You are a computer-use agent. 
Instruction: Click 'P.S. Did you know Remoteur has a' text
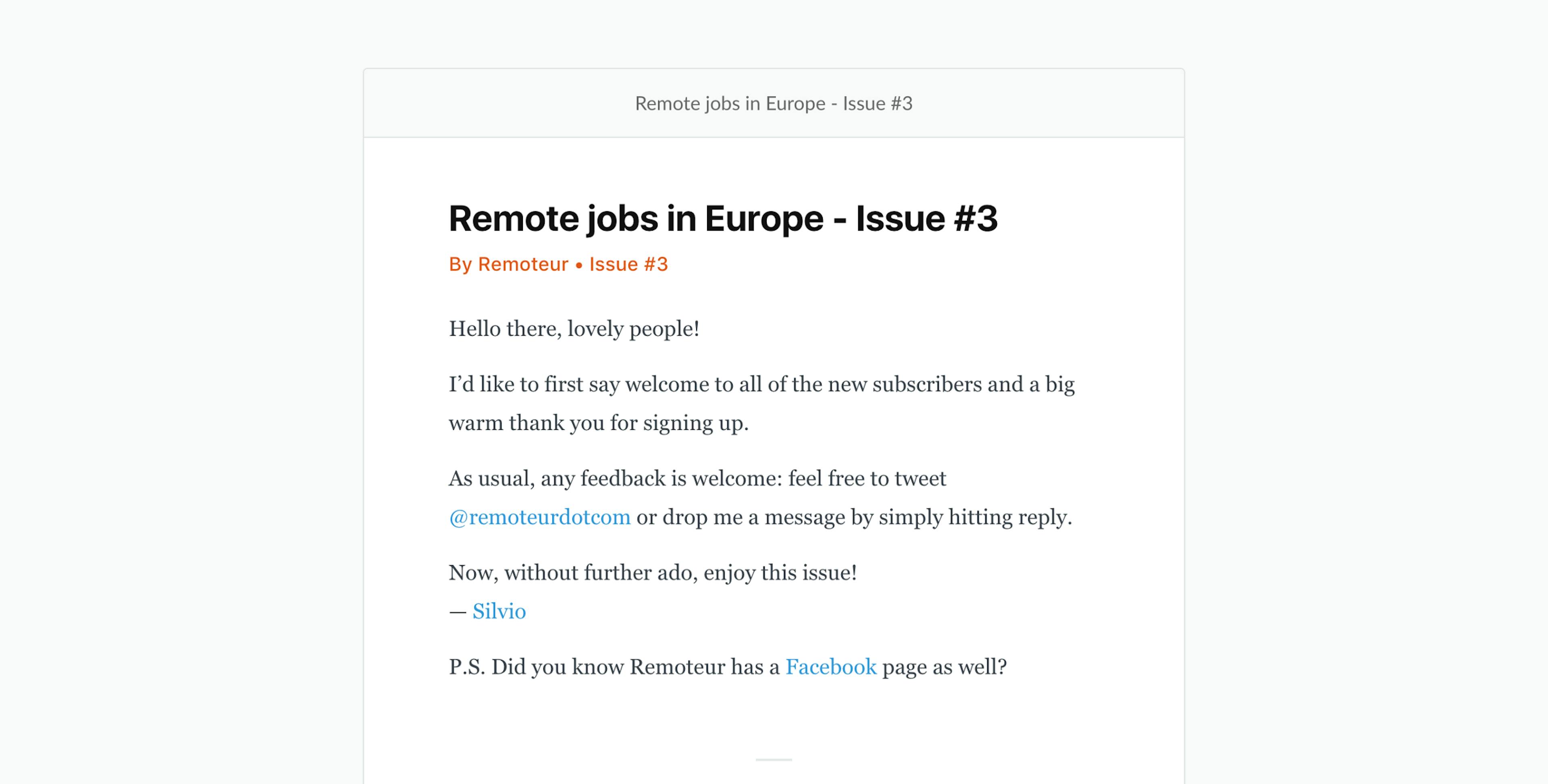pos(614,667)
